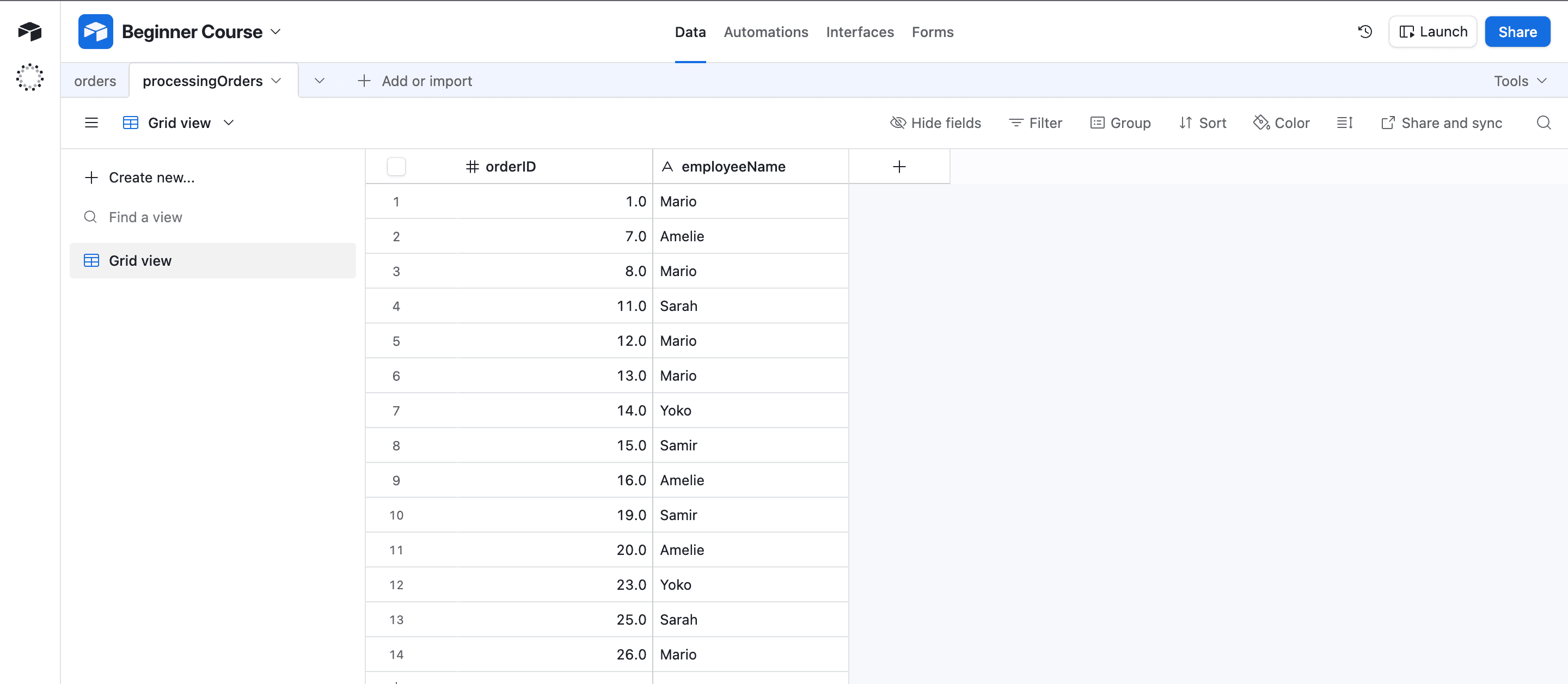Select Grid view in the sidebar
The height and width of the screenshot is (684, 1568).
(212, 261)
